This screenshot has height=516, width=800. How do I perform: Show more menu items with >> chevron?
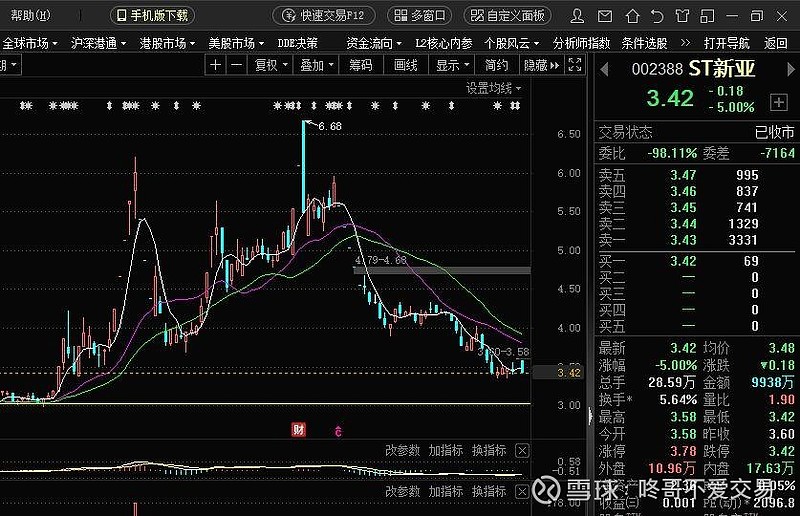click(685, 43)
